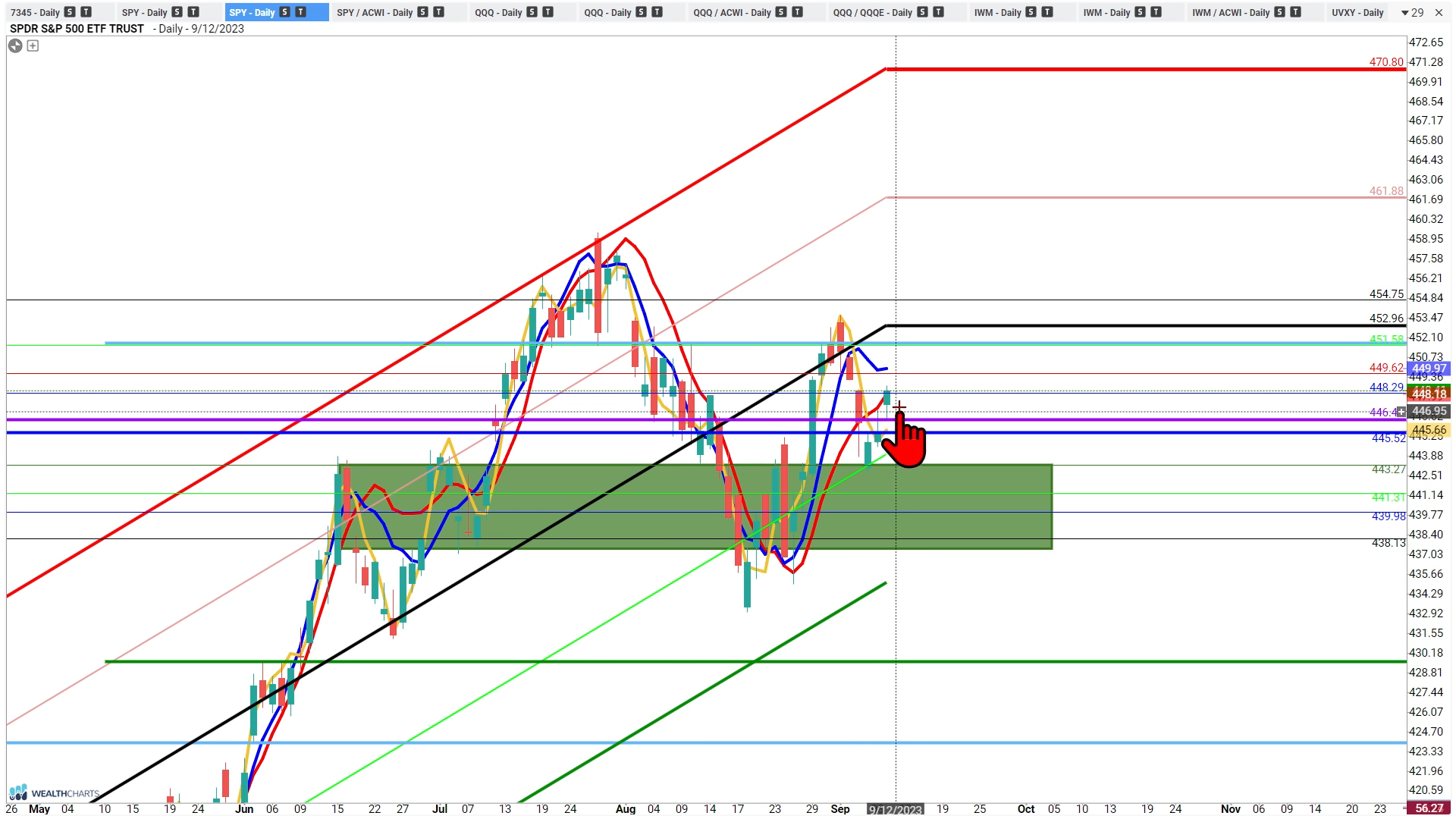Switch to the SPY / ACWI - Daily tab
1456x819 pixels.
(x=375, y=12)
